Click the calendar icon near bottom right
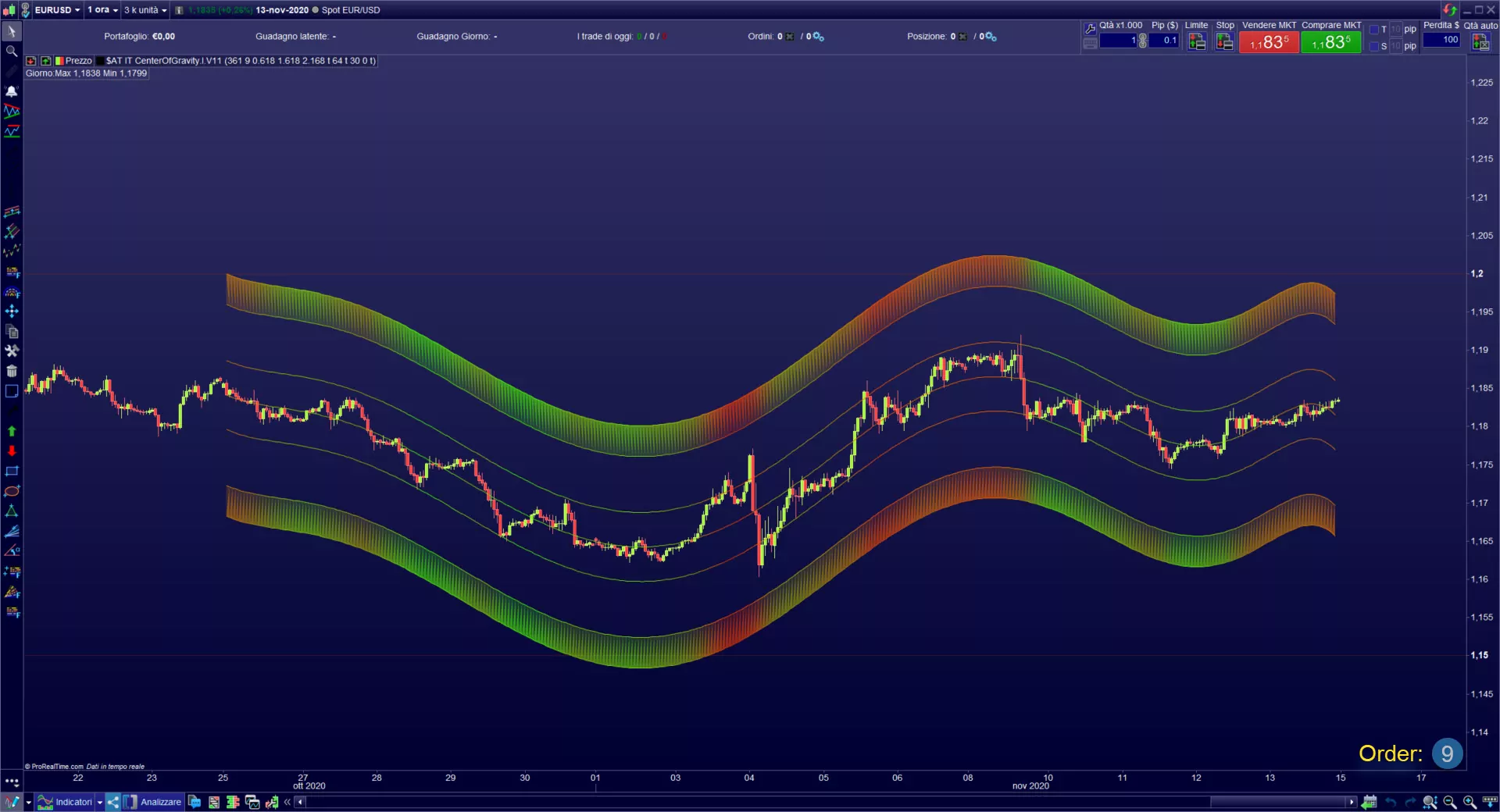1500x812 pixels. pos(1370,802)
